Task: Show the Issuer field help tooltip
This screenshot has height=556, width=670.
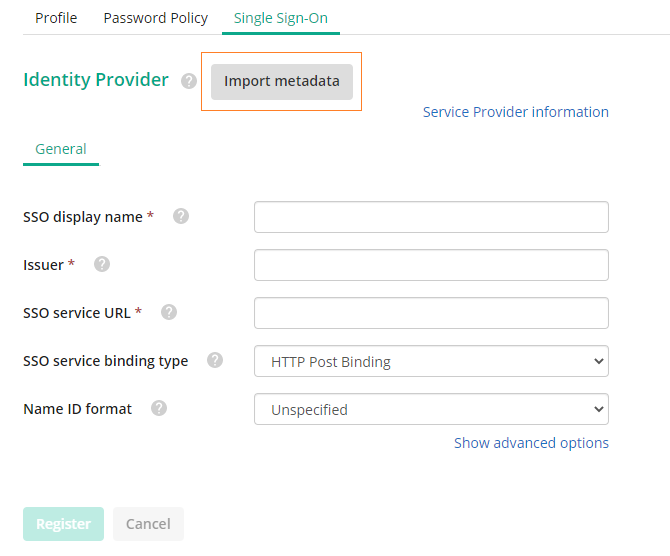Action: click(x=102, y=264)
